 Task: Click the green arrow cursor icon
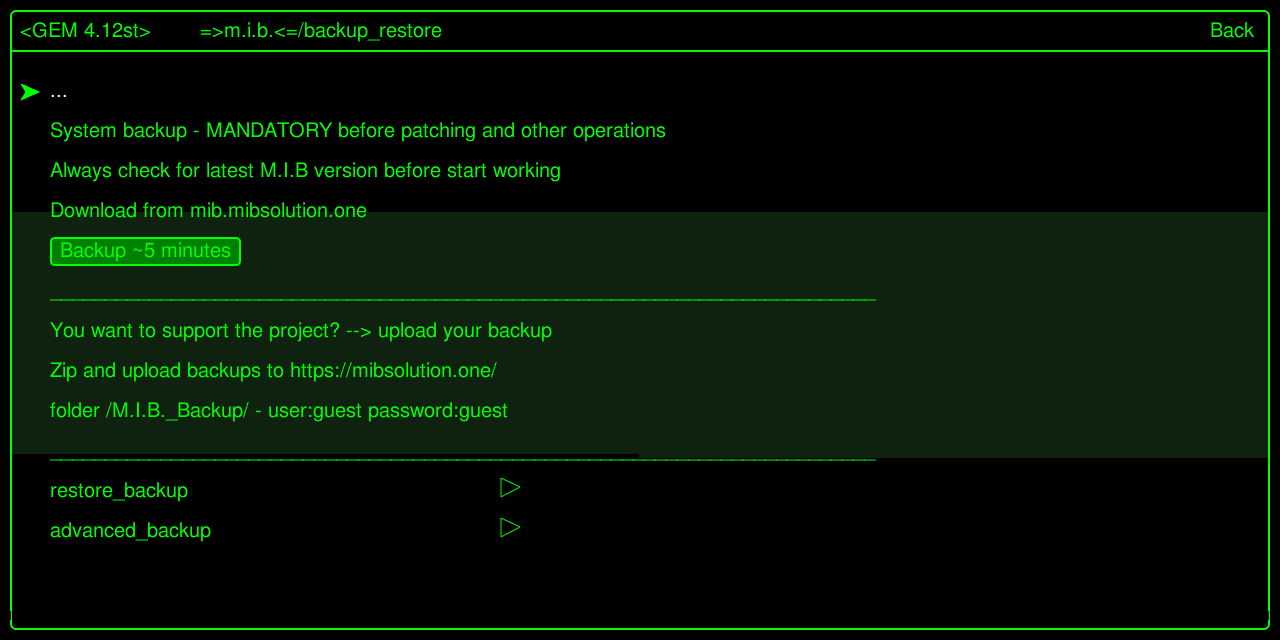30,92
